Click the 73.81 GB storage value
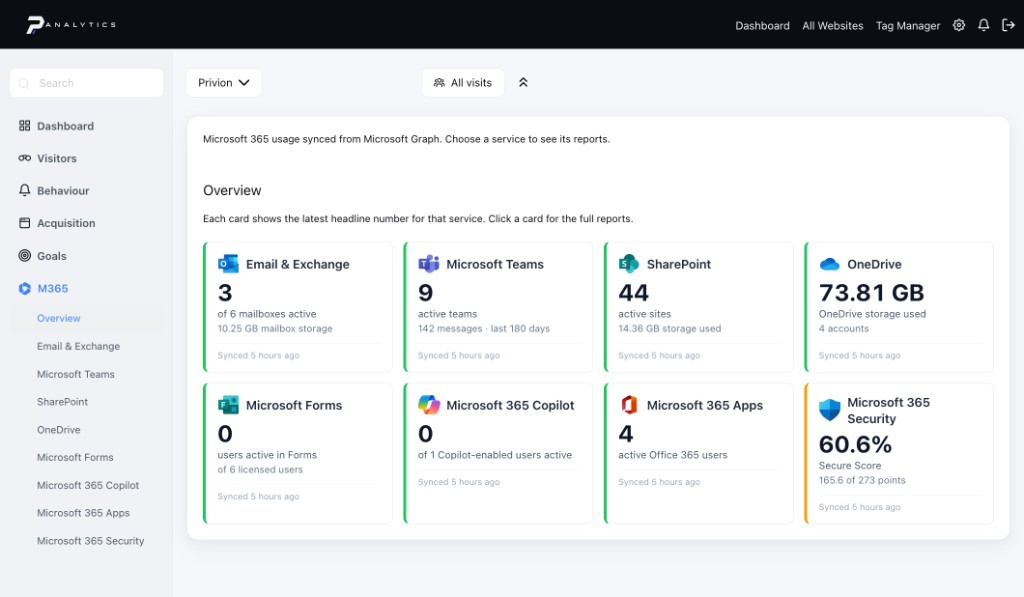 tap(871, 293)
